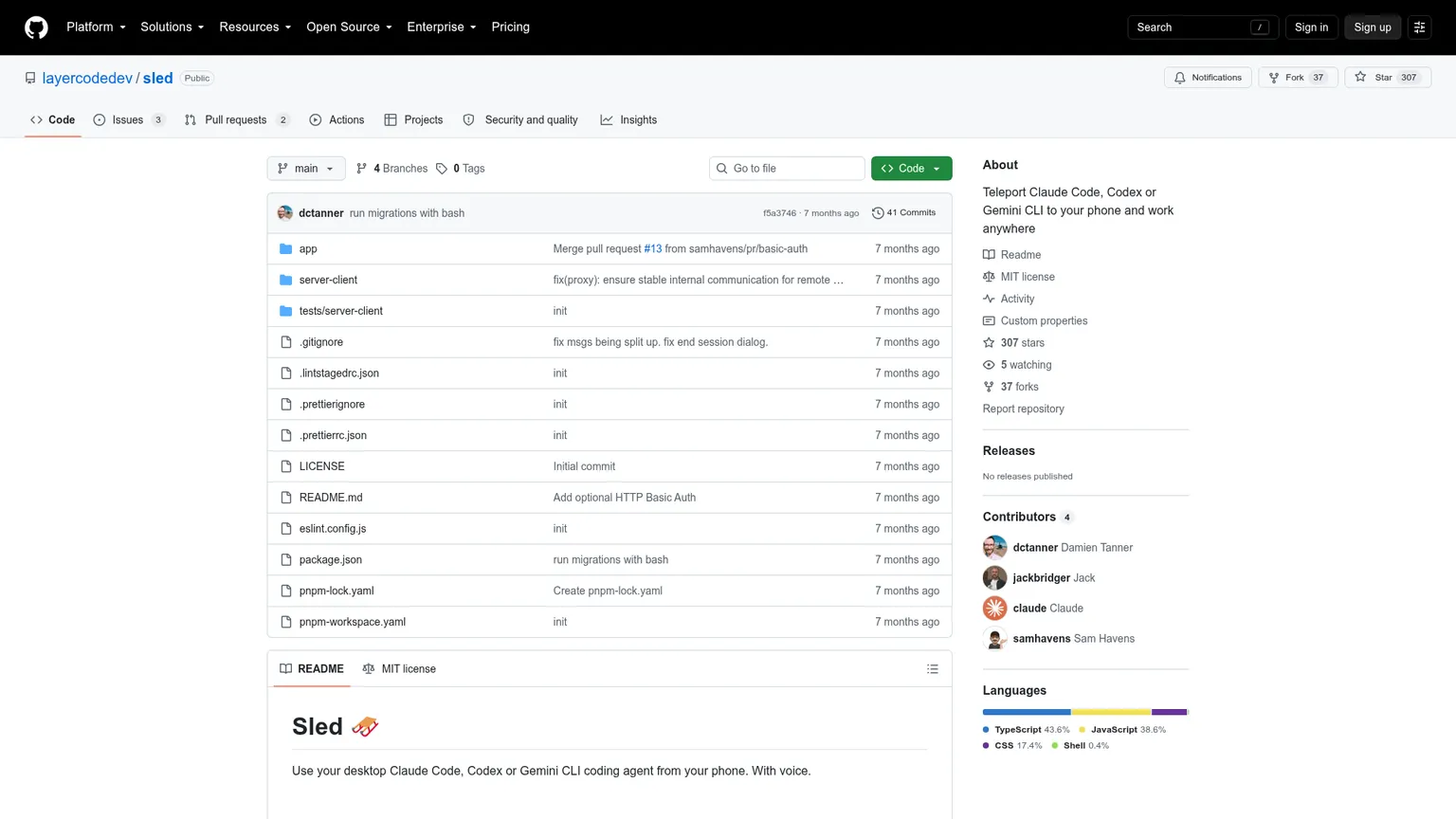
Task: Expand the Open Source menu
Action: click(x=349, y=27)
